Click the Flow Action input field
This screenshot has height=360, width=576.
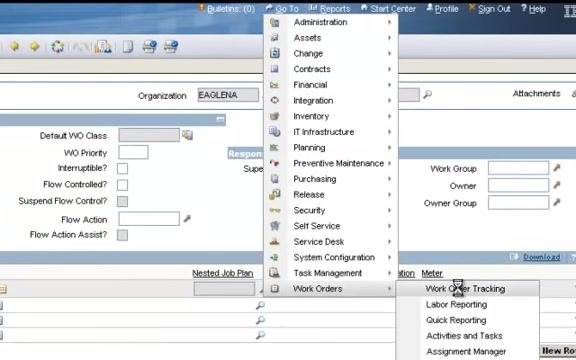click(149, 219)
